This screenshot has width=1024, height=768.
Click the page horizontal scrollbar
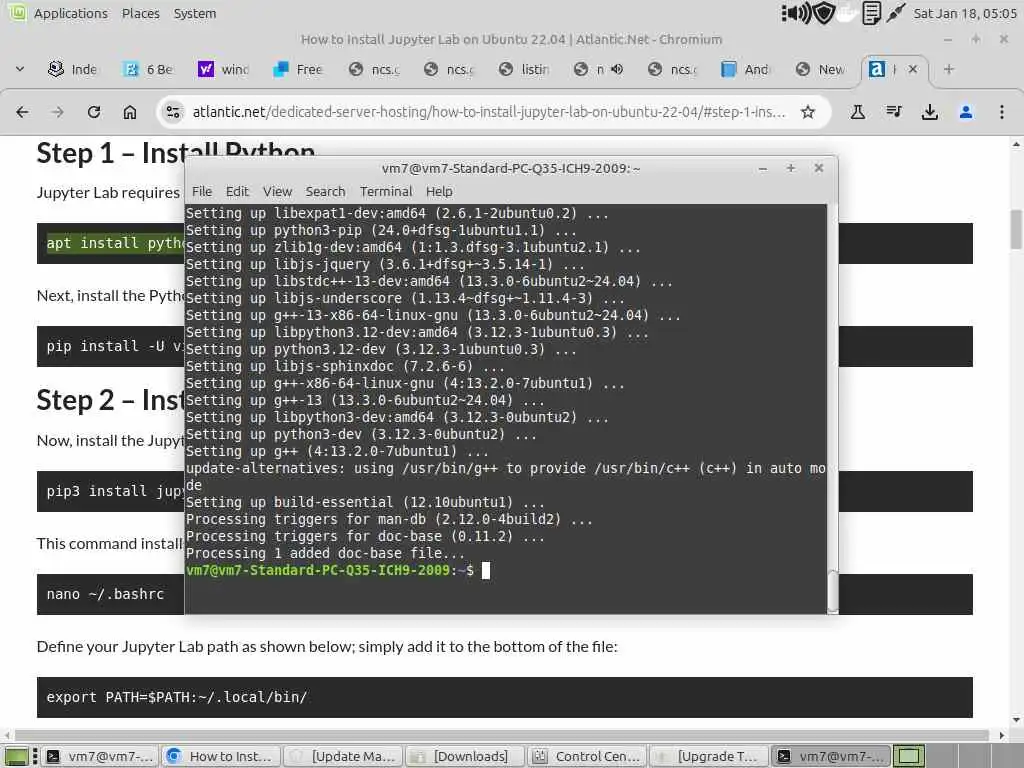pyautogui.click(x=502, y=735)
